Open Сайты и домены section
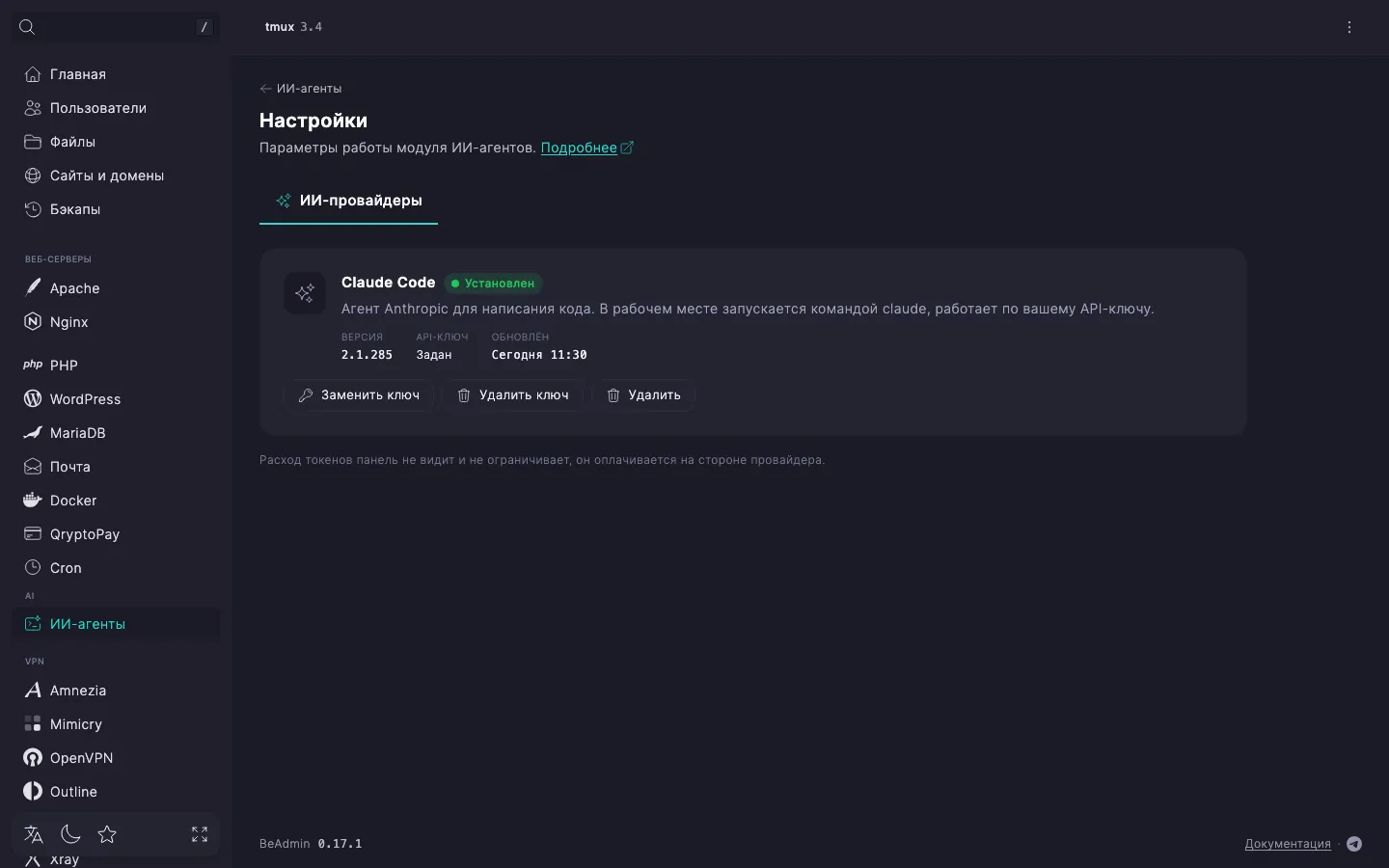 116,176
